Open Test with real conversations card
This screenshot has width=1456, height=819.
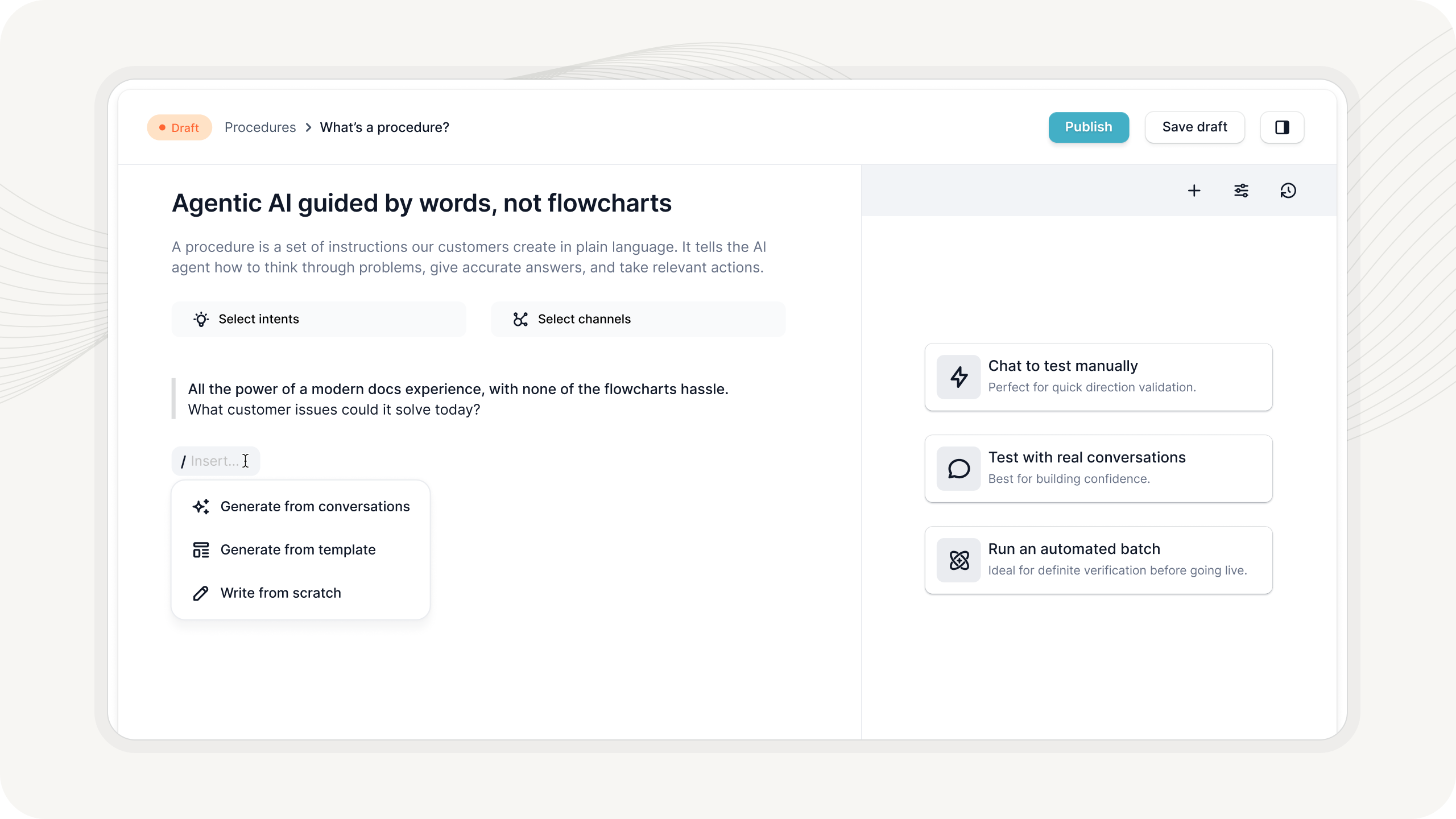1098,469
